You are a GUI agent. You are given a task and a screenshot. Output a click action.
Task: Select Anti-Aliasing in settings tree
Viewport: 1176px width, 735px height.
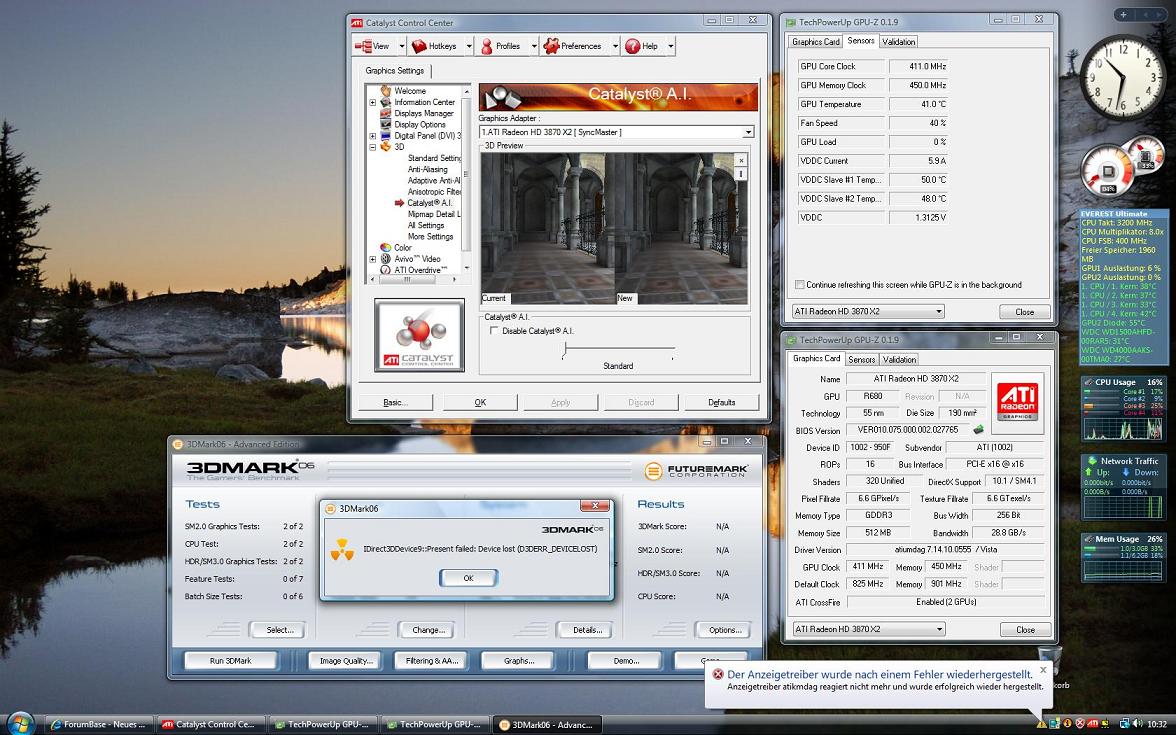(x=428, y=170)
